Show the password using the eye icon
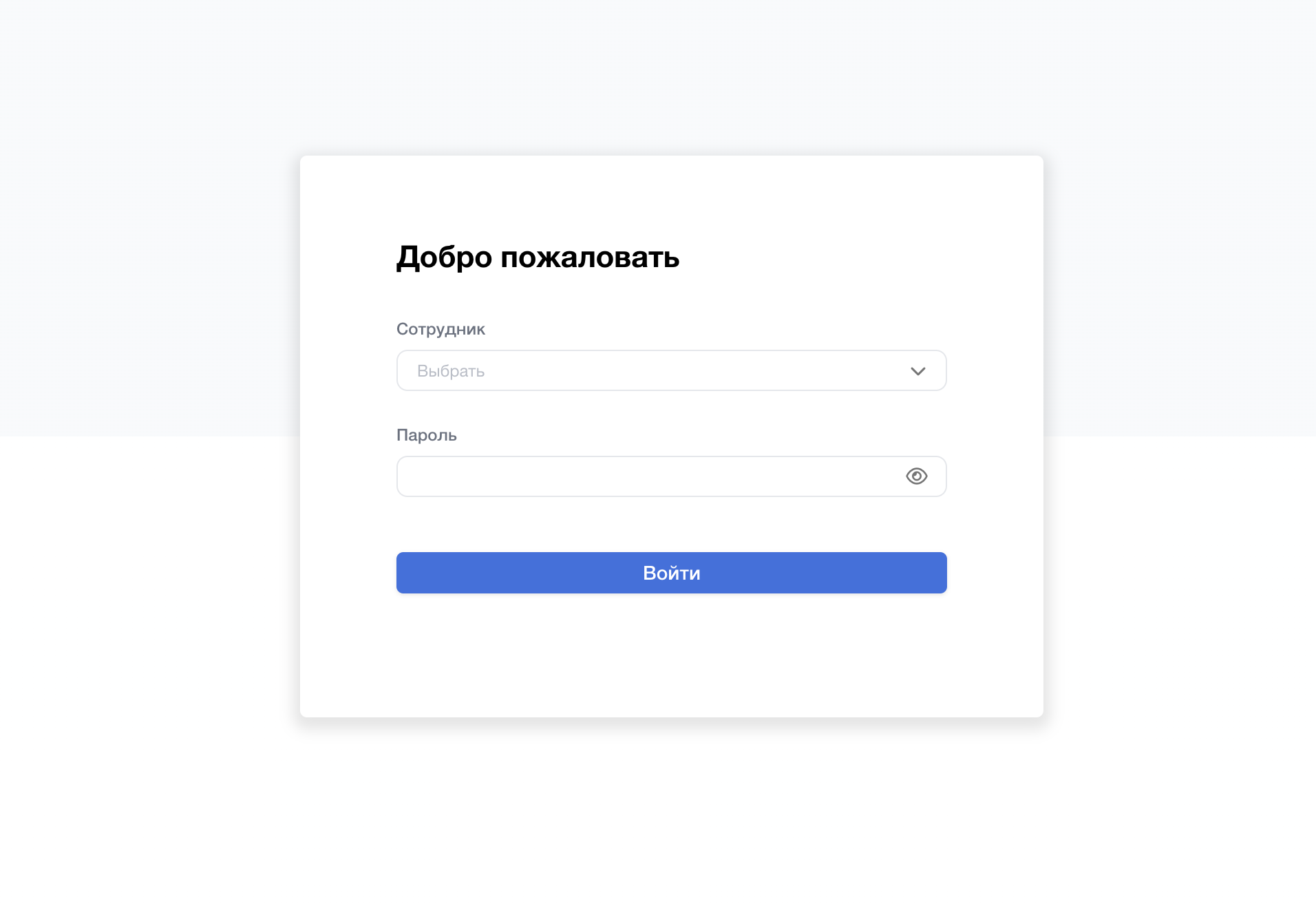 [x=916, y=476]
